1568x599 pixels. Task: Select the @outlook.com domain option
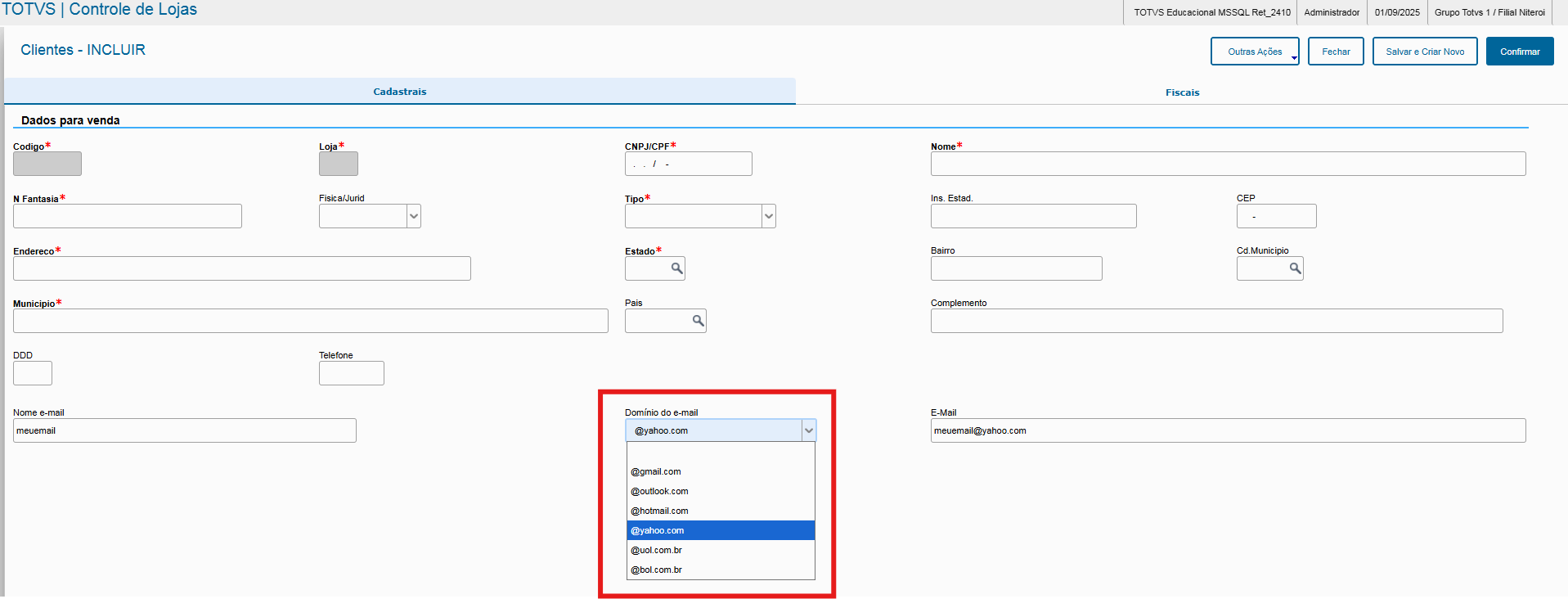click(x=659, y=491)
